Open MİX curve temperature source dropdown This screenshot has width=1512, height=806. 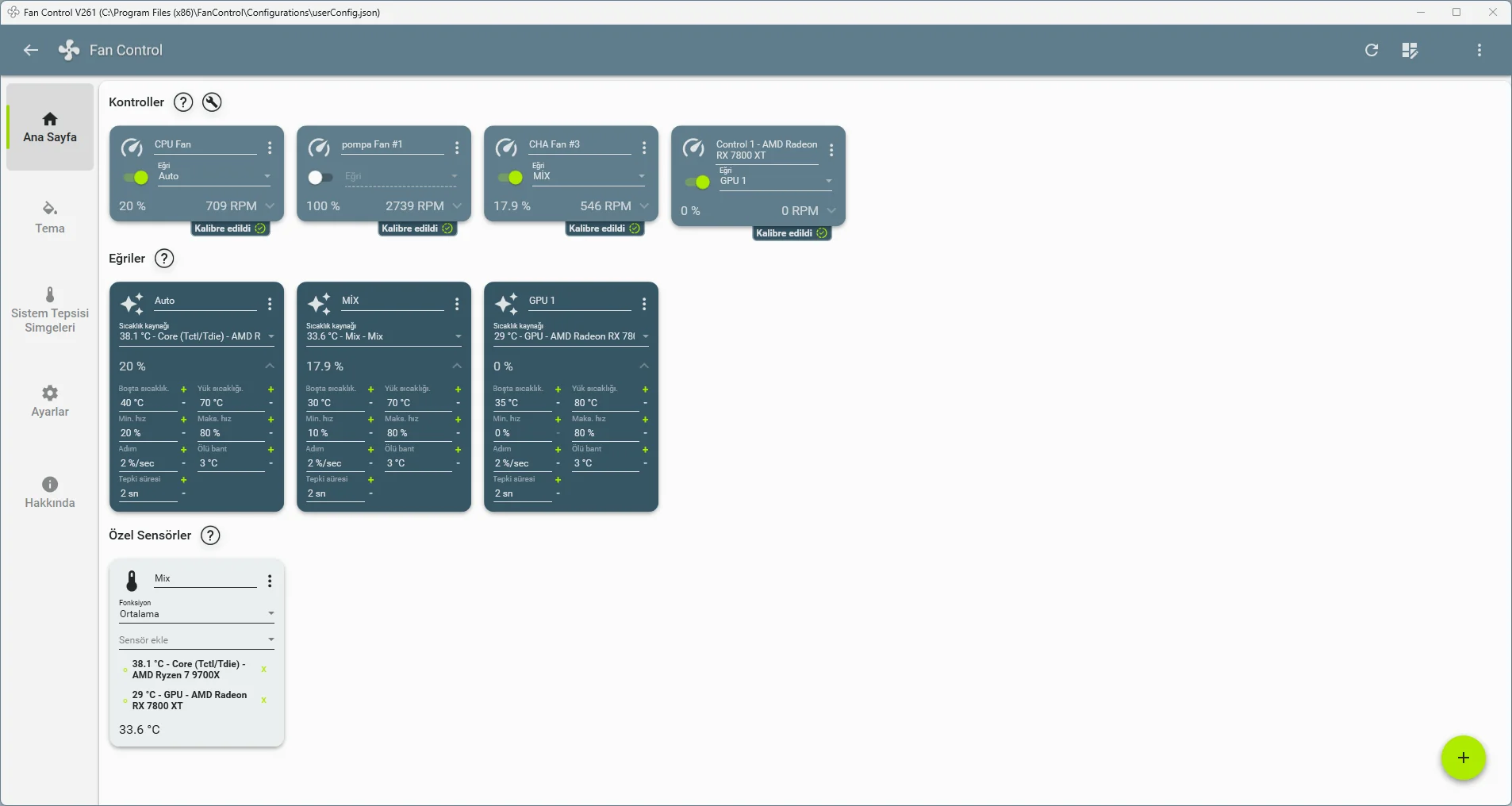(384, 336)
